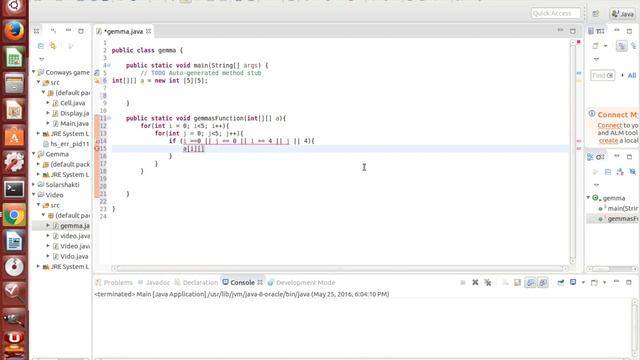Open the Javadoc tab

coord(153,282)
